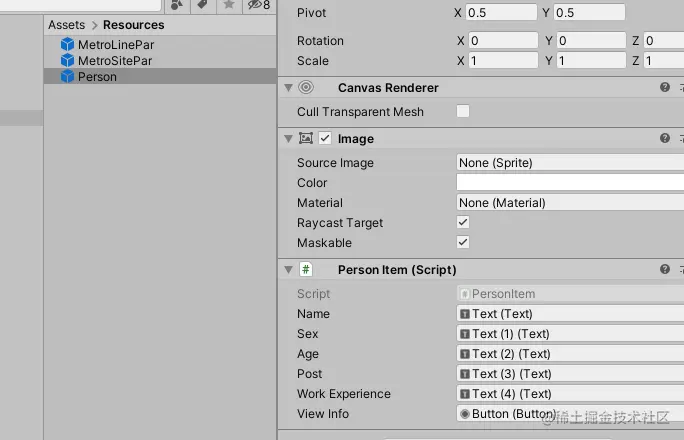Viewport: 684px width, 440px height.
Task: Click the Pivot X value field
Action: (501, 12)
